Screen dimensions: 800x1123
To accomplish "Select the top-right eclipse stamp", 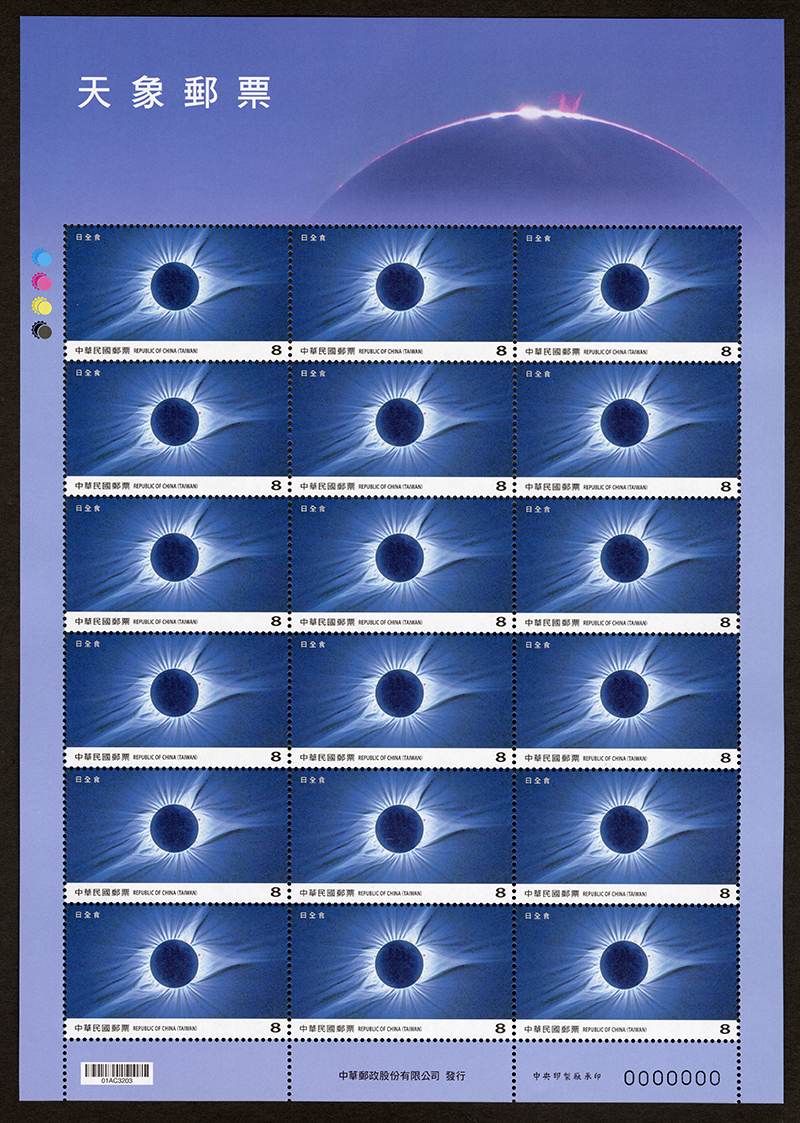I will (x=627, y=293).
